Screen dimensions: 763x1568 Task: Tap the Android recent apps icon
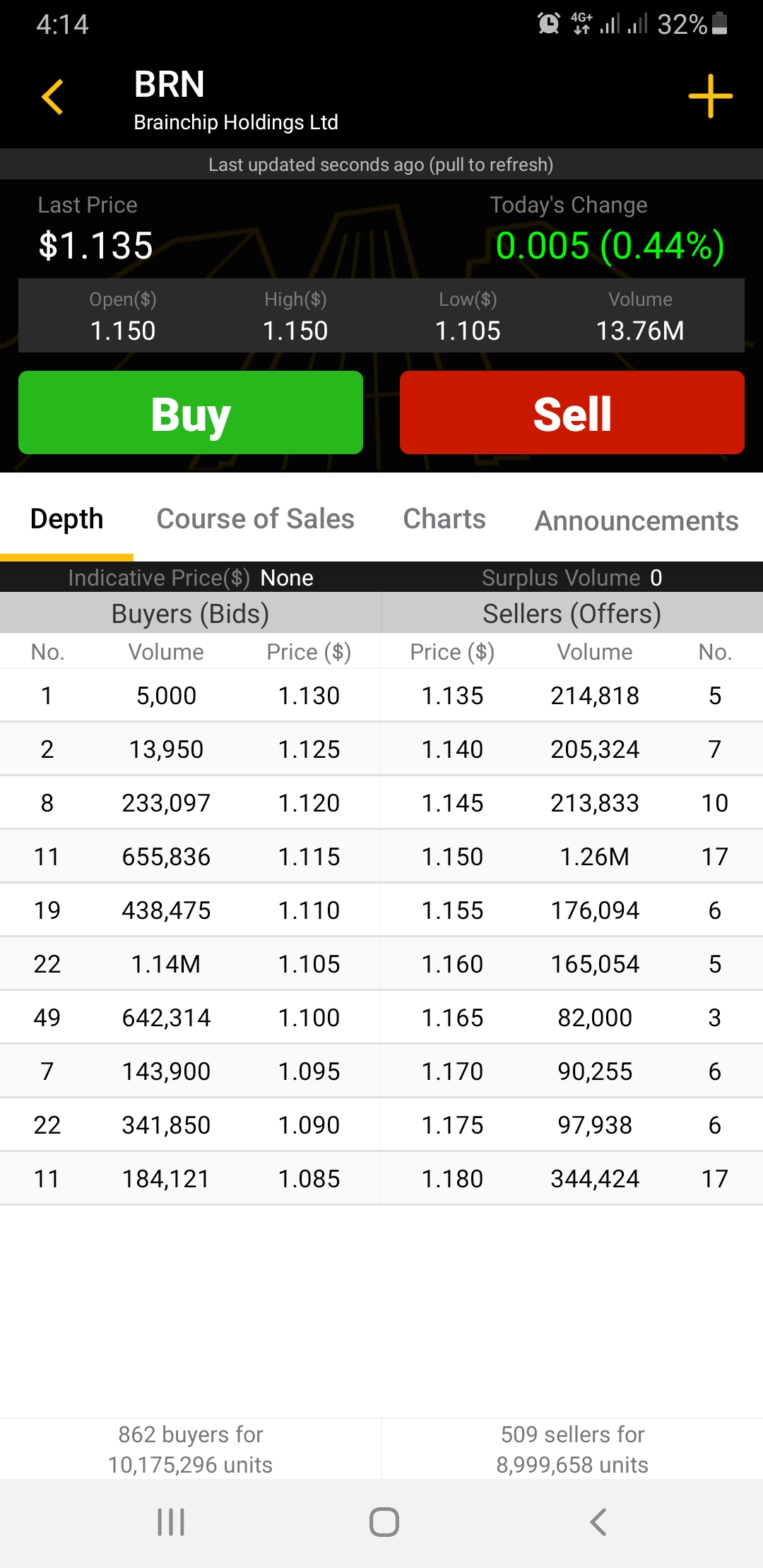[171, 1522]
